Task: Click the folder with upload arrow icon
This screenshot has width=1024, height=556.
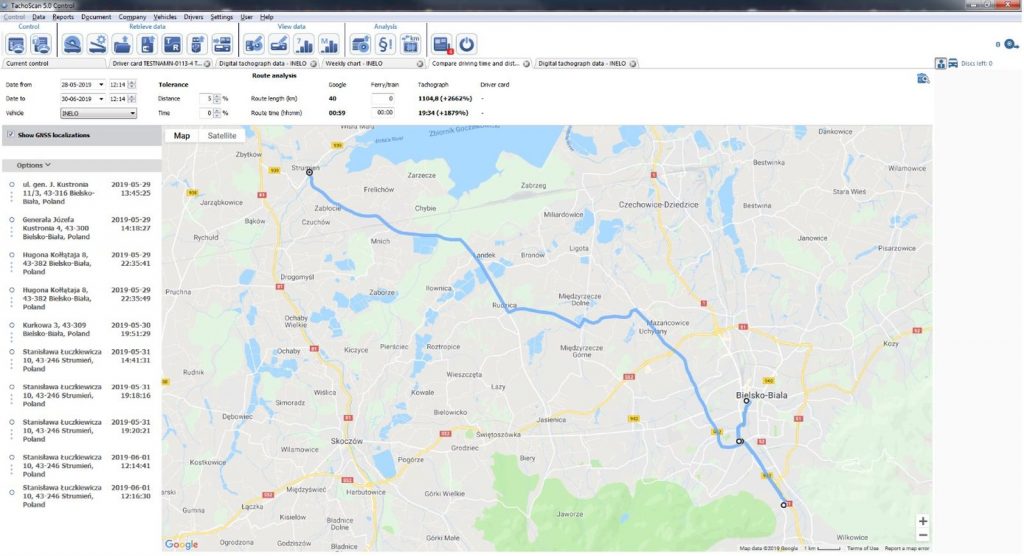Action: [122, 44]
